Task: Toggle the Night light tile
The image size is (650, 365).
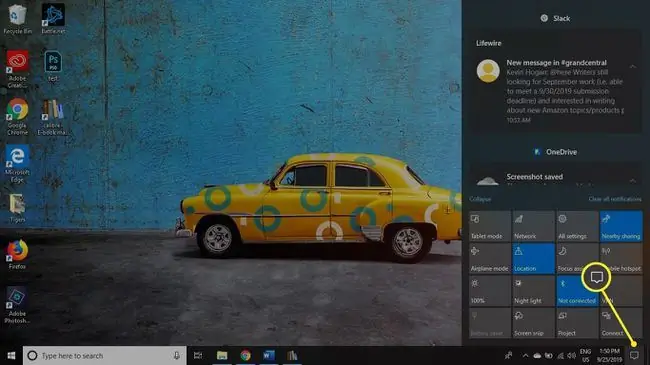Action: 534,291
